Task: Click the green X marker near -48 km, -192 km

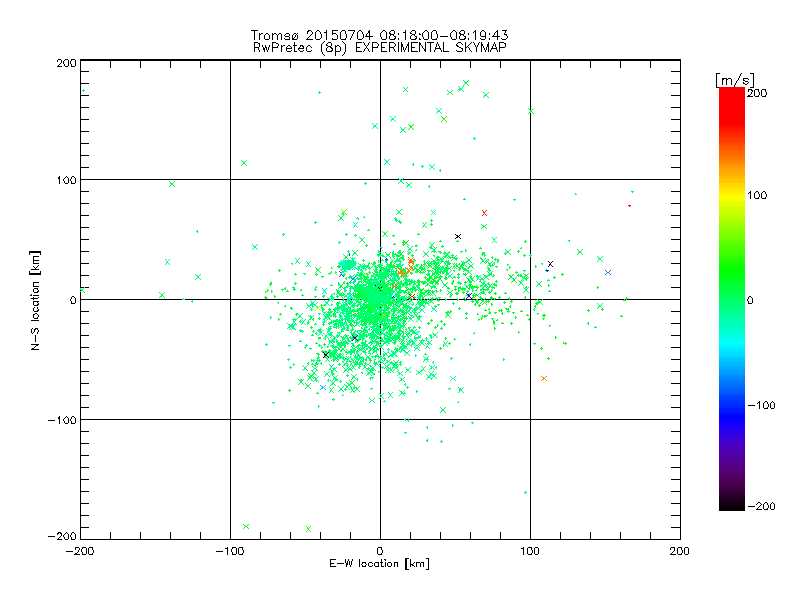Action: coord(308,529)
